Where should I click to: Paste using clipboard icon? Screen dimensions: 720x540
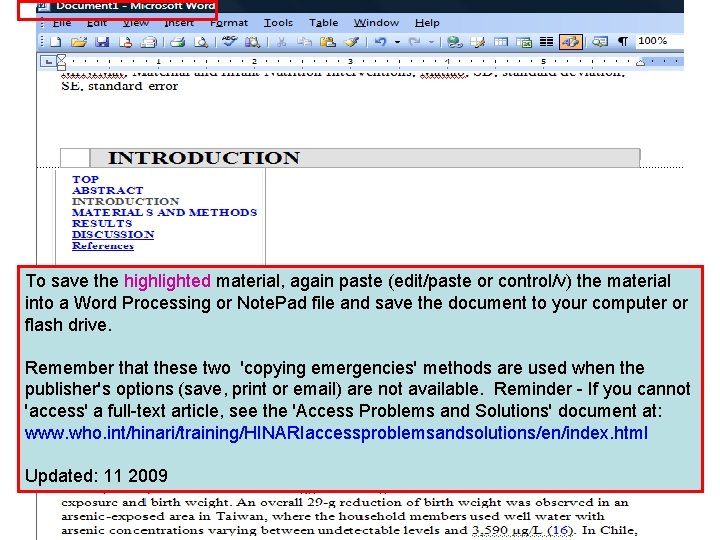point(327,42)
